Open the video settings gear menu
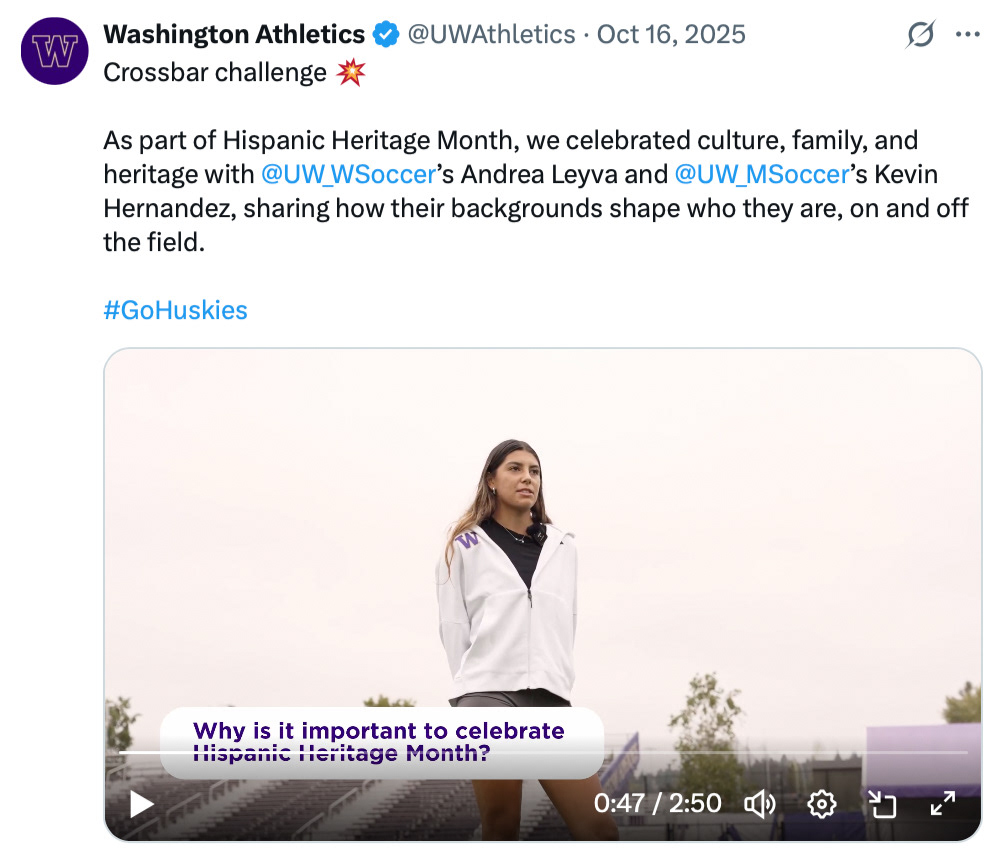This screenshot has width=1006, height=860. [x=822, y=804]
